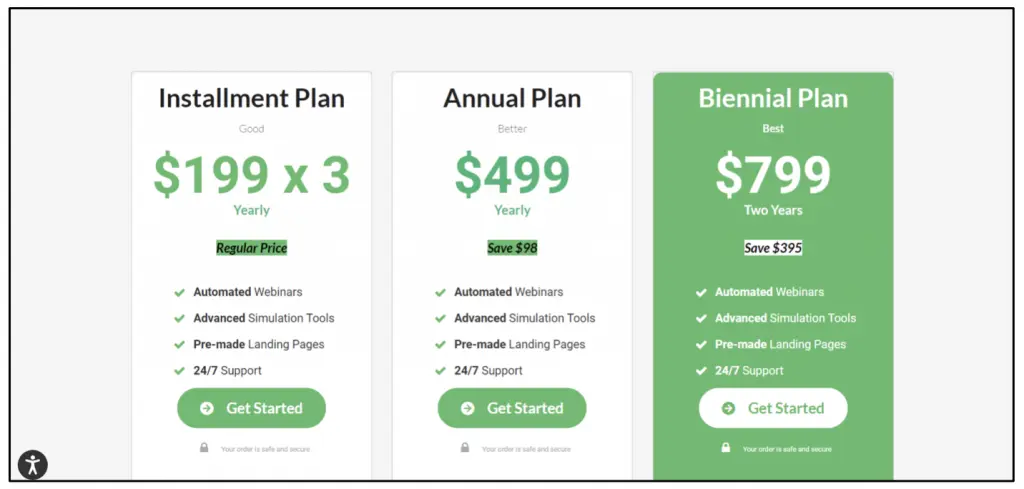Viewport: 1024px width, 489px height.
Task: Select the Biennial Plan heading
Action: pyautogui.click(x=773, y=99)
